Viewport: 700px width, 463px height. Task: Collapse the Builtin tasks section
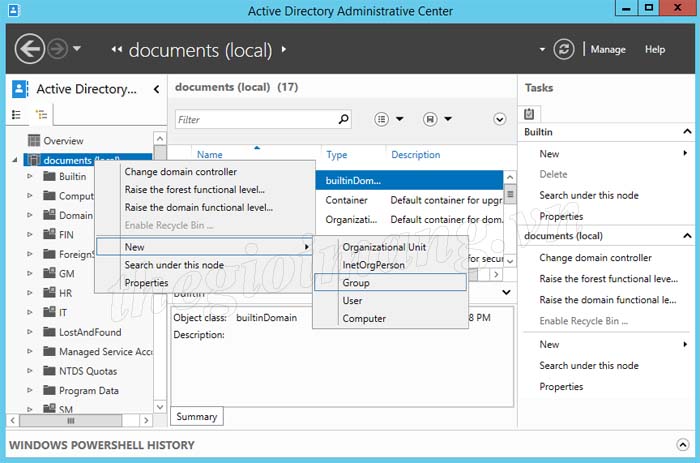(x=687, y=132)
